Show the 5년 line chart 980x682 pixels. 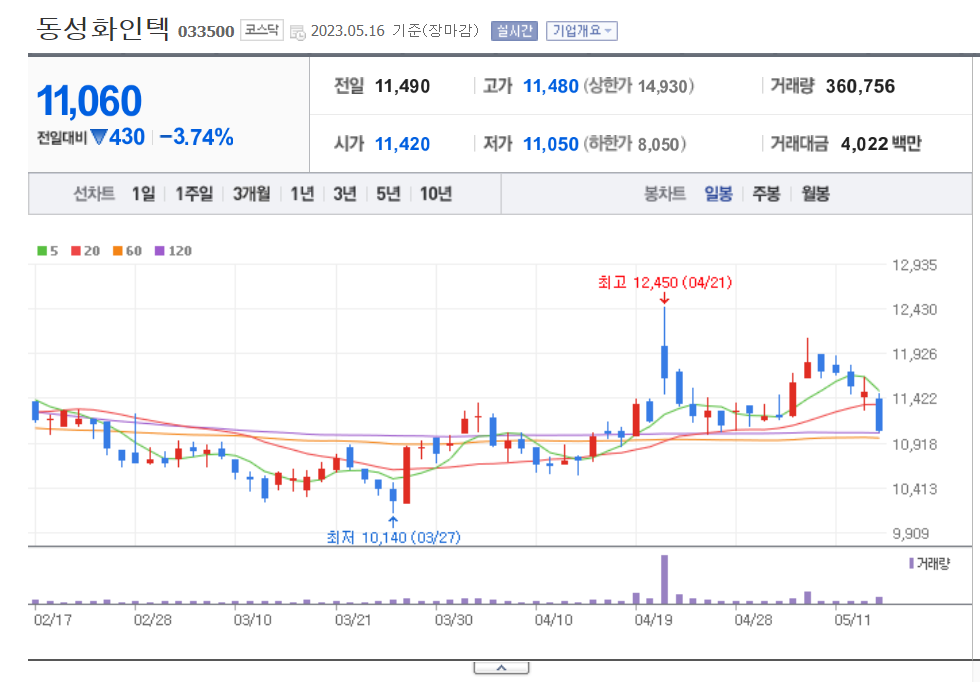[x=388, y=194]
